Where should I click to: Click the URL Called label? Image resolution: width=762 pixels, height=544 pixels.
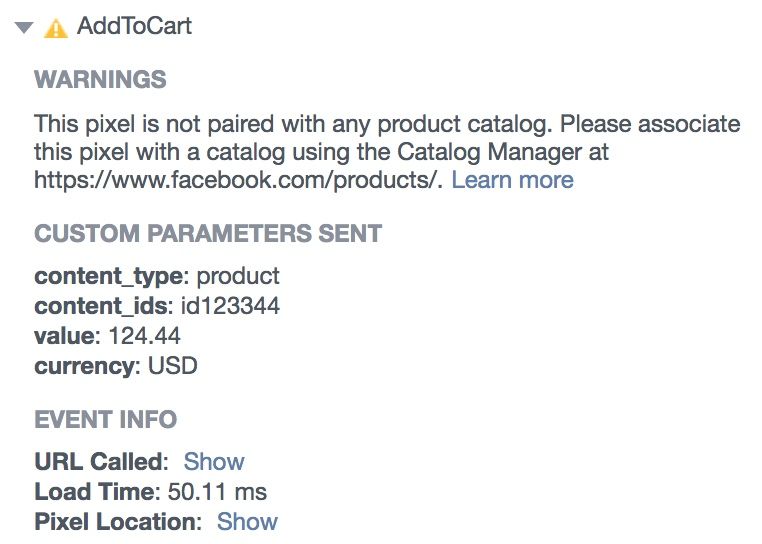click(102, 461)
